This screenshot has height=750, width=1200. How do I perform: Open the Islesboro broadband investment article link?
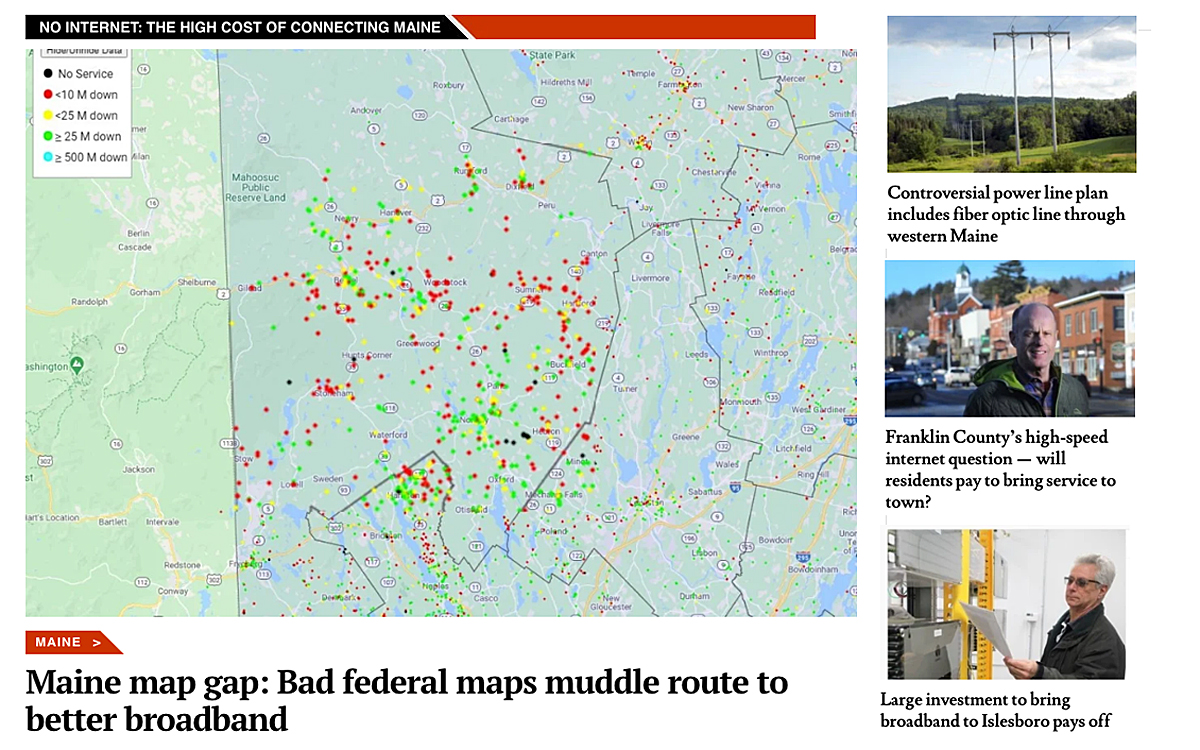pyautogui.click(x=994, y=710)
